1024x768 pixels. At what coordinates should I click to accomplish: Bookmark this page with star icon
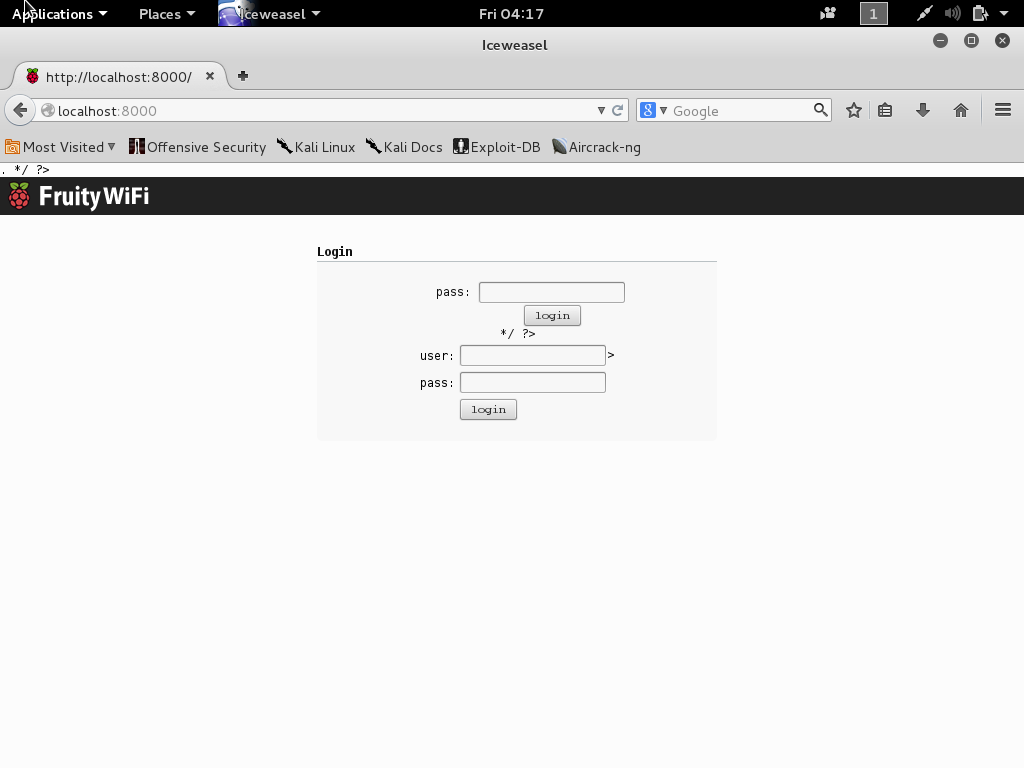tap(853, 111)
